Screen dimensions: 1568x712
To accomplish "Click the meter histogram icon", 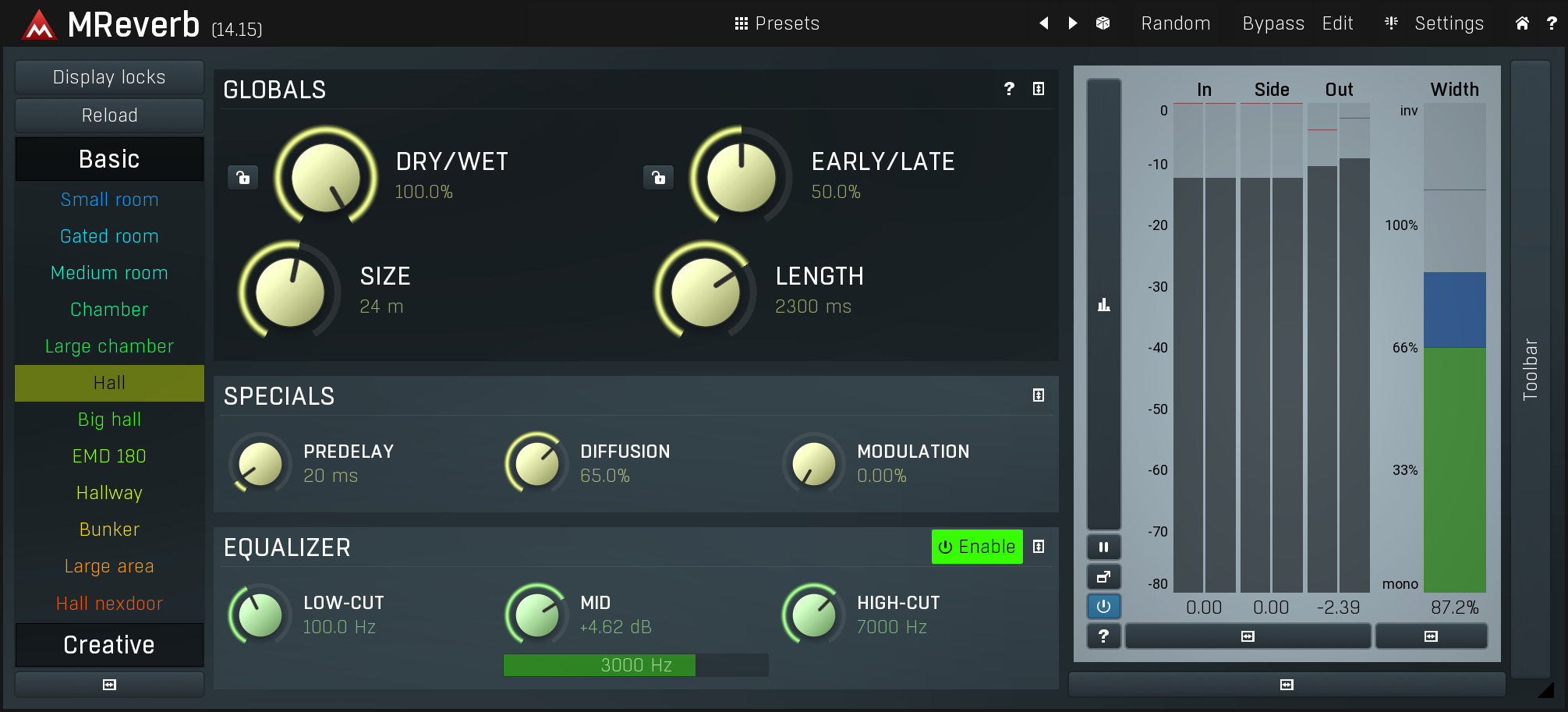I will tap(1103, 305).
